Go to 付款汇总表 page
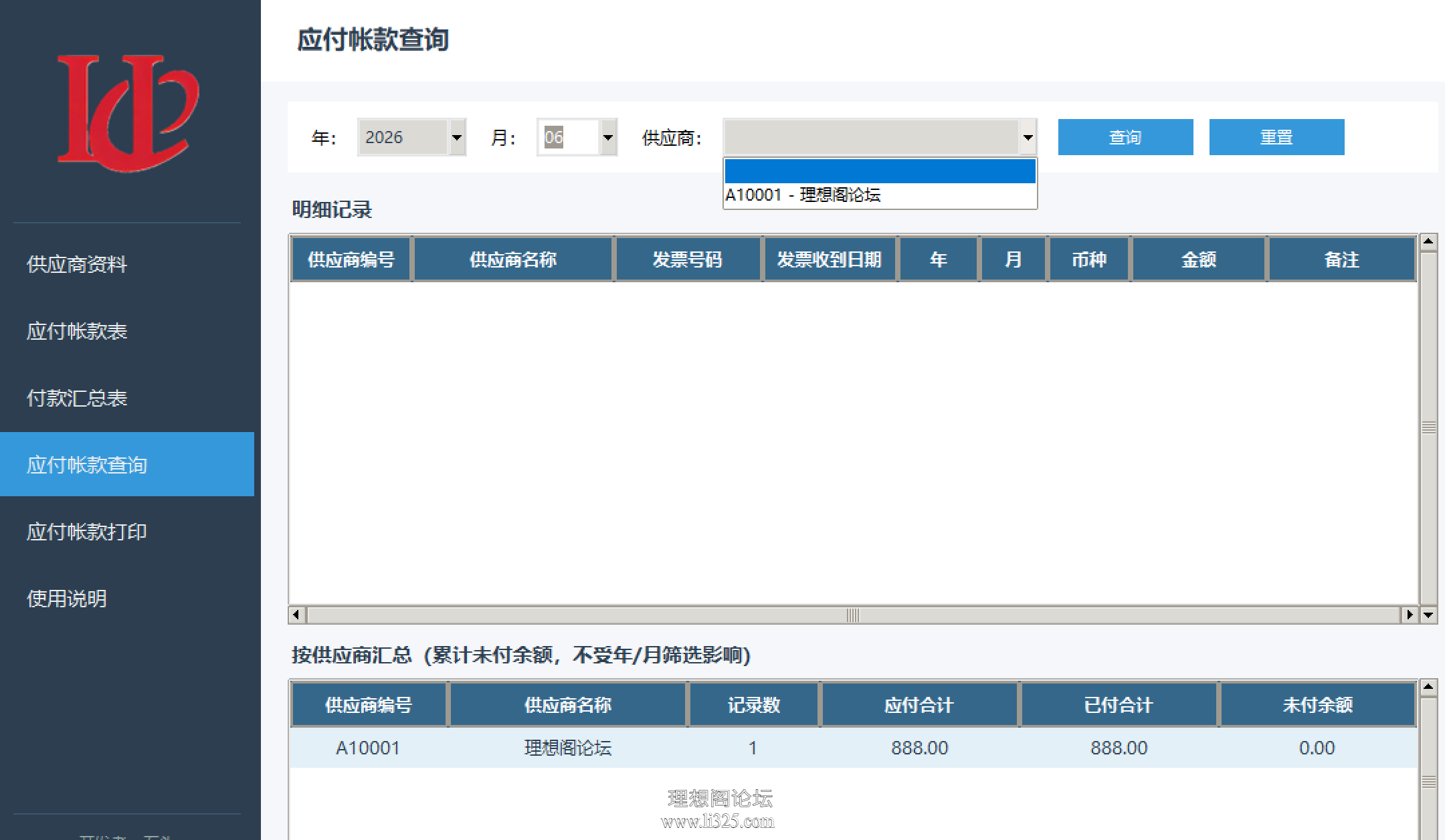The image size is (1445, 840). click(x=127, y=398)
